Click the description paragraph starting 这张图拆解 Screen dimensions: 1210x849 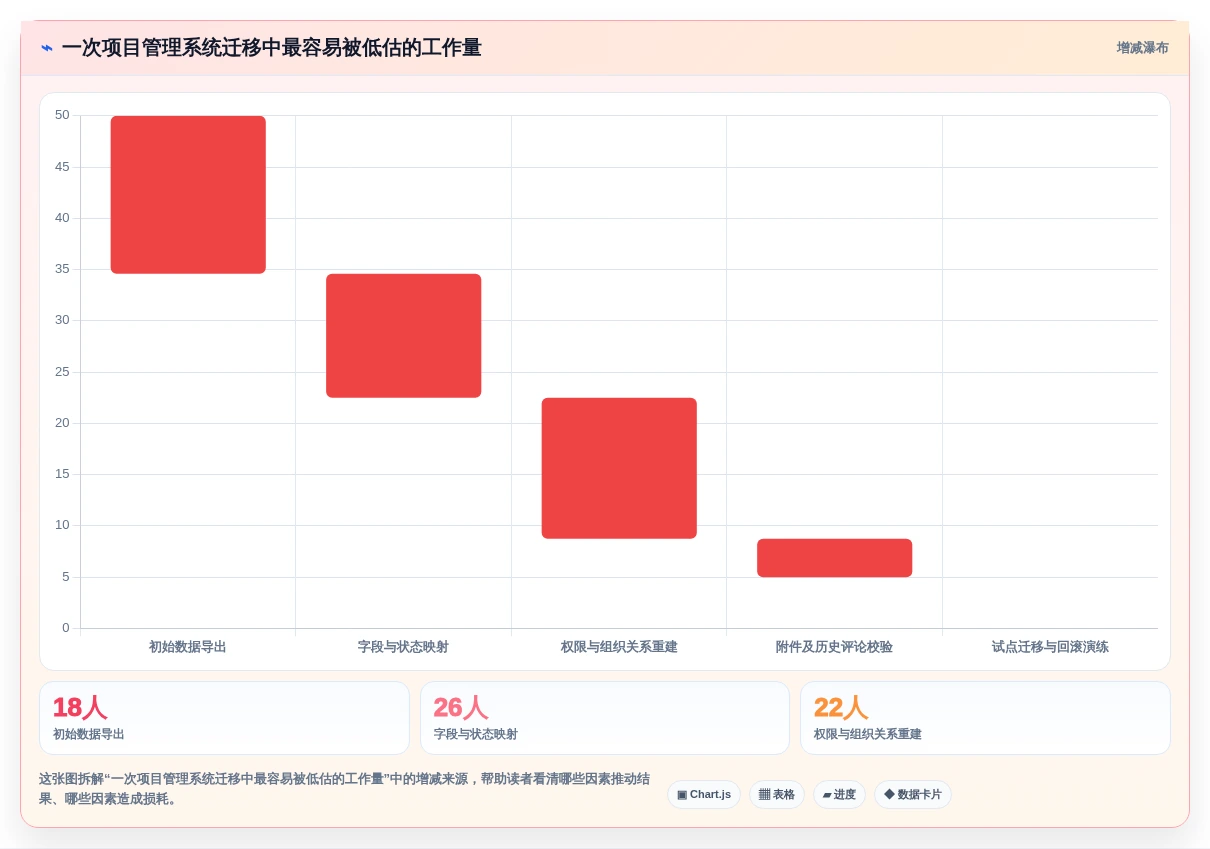click(345, 789)
